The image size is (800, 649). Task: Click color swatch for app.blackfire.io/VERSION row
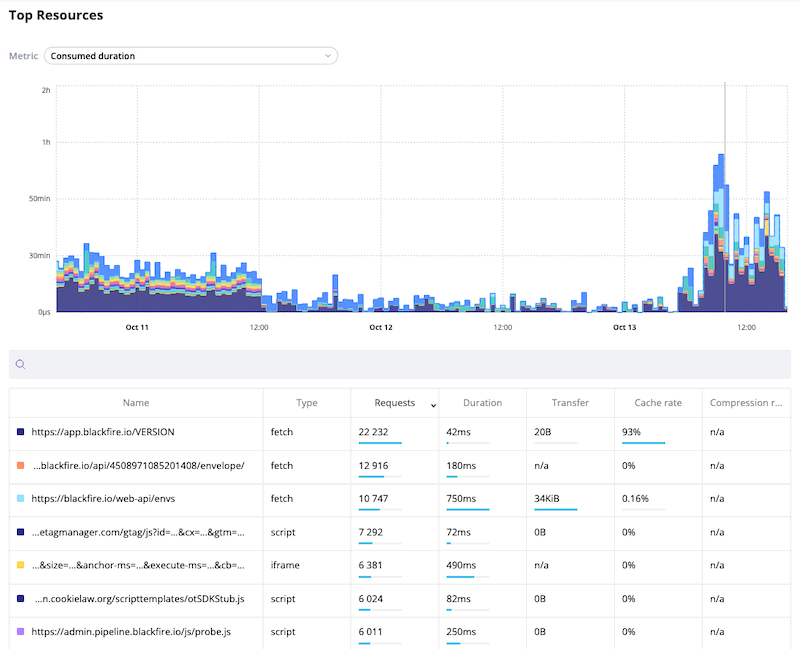pyautogui.click(x=20, y=432)
